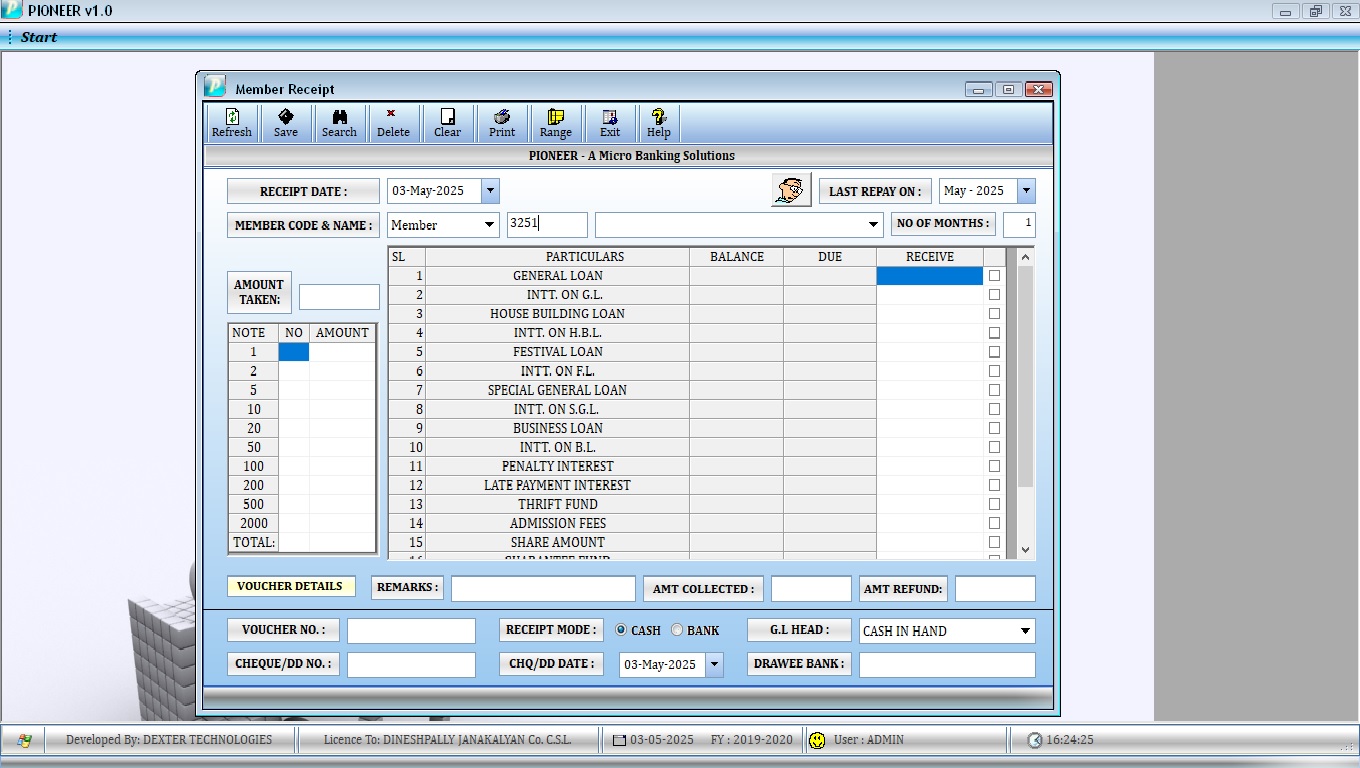Click the Range toolbar icon
The height and width of the screenshot is (768, 1360).
(x=556, y=123)
